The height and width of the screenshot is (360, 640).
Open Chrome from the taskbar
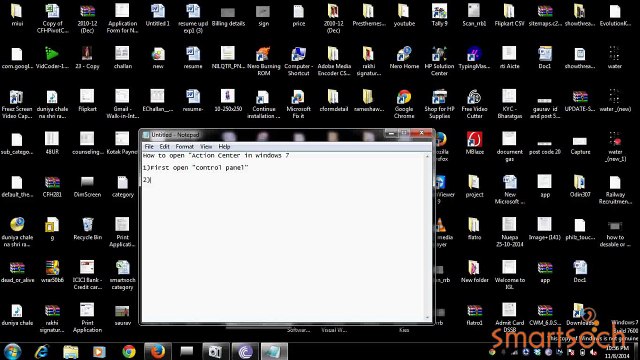click(x=129, y=351)
